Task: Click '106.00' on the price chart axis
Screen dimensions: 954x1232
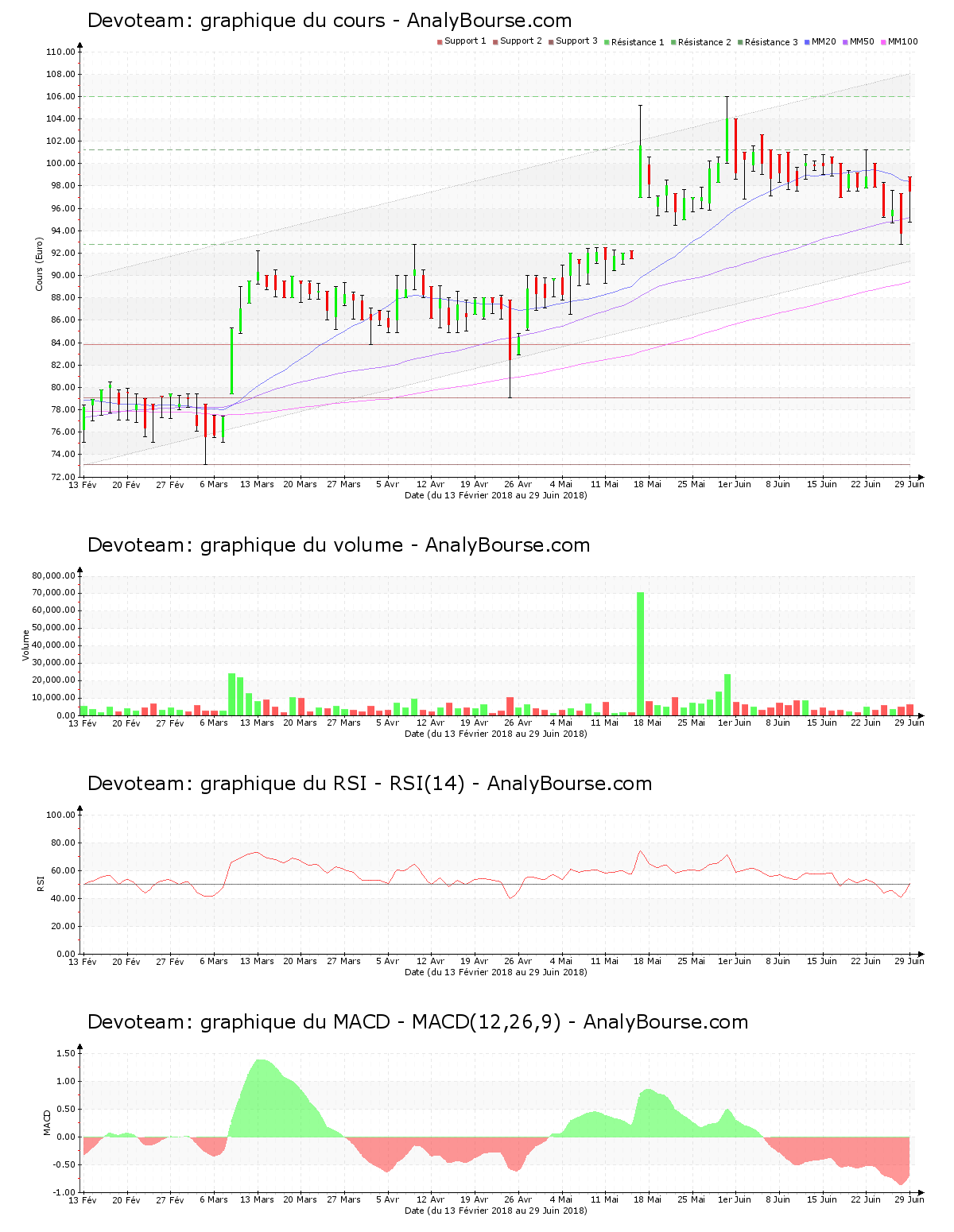Action: click(x=61, y=96)
